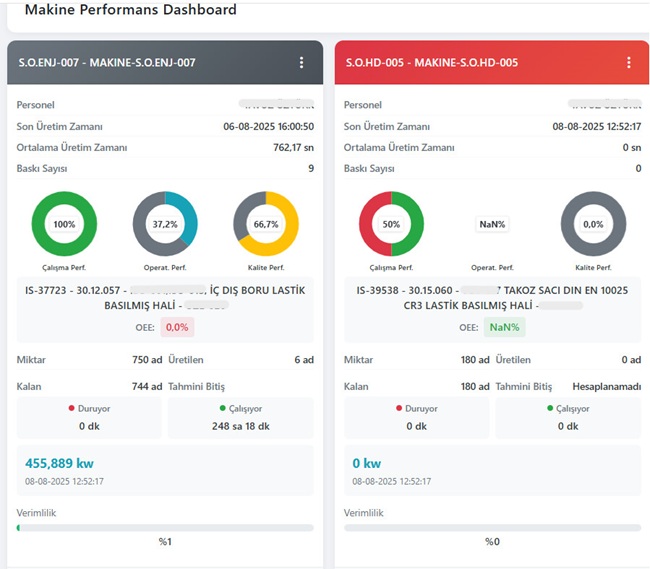Click the 37,2% Operat. Perf. donut chart

pyautogui.click(x=165, y=224)
